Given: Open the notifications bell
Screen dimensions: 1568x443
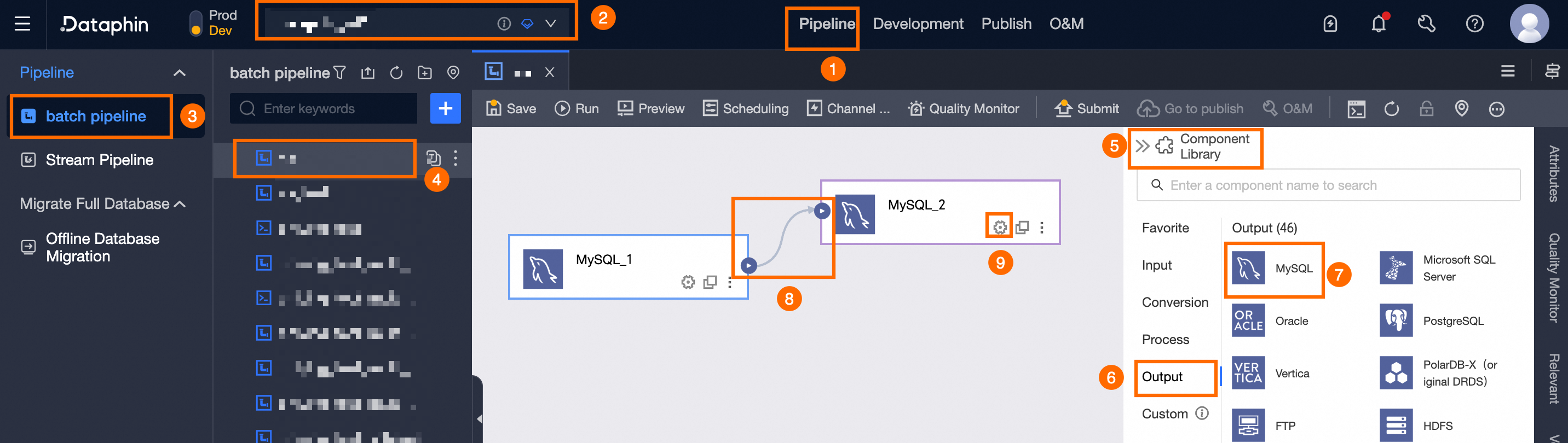Looking at the screenshot, I should tap(1378, 24).
